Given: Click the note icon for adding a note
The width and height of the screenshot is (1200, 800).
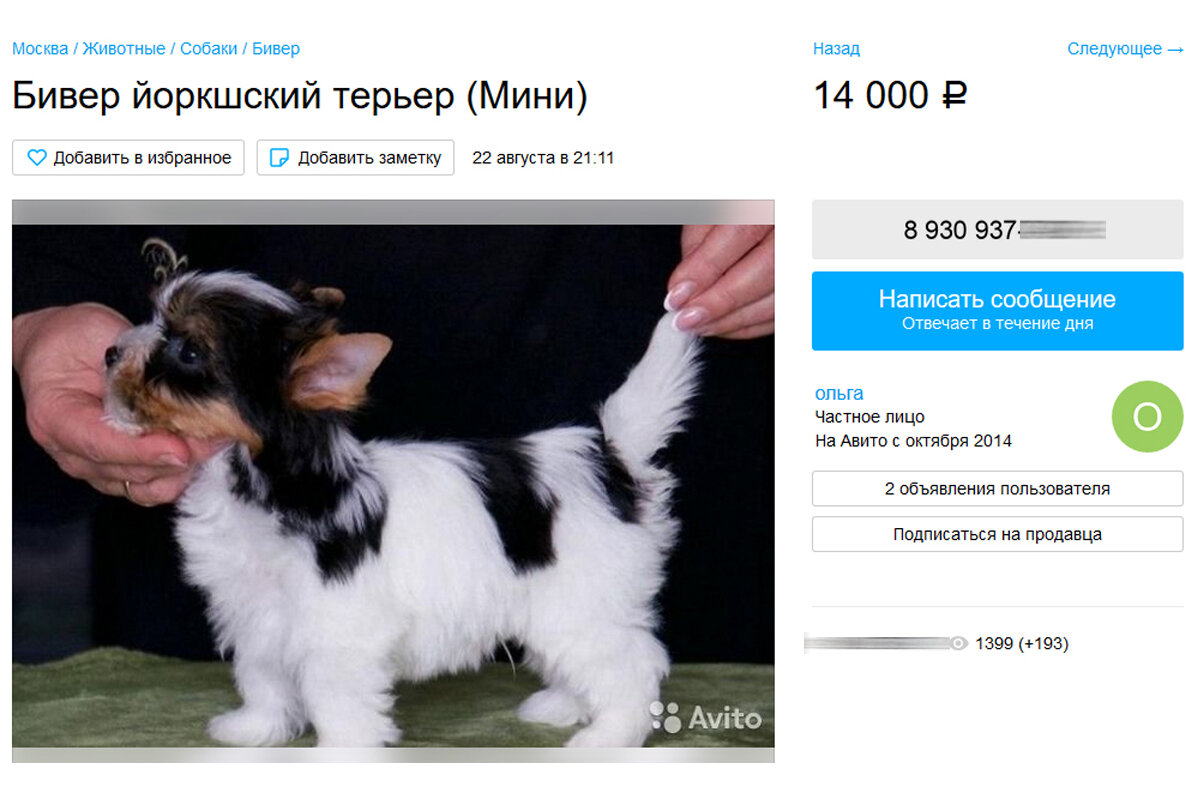Looking at the screenshot, I should click(x=280, y=158).
